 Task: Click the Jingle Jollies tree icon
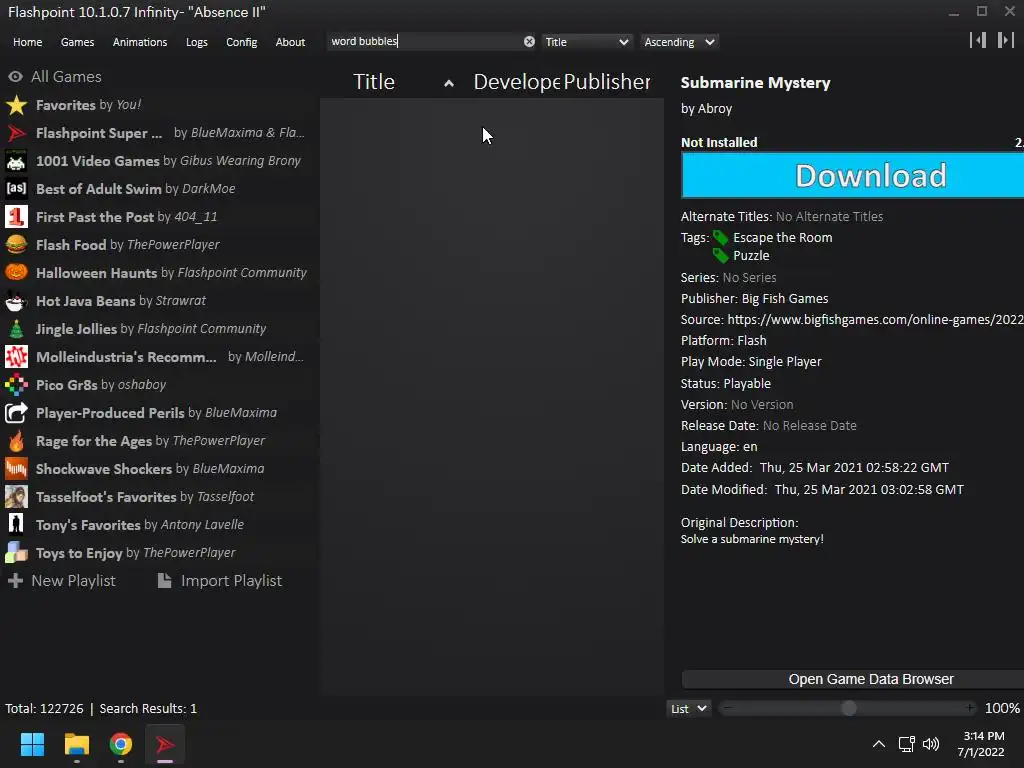point(16,329)
